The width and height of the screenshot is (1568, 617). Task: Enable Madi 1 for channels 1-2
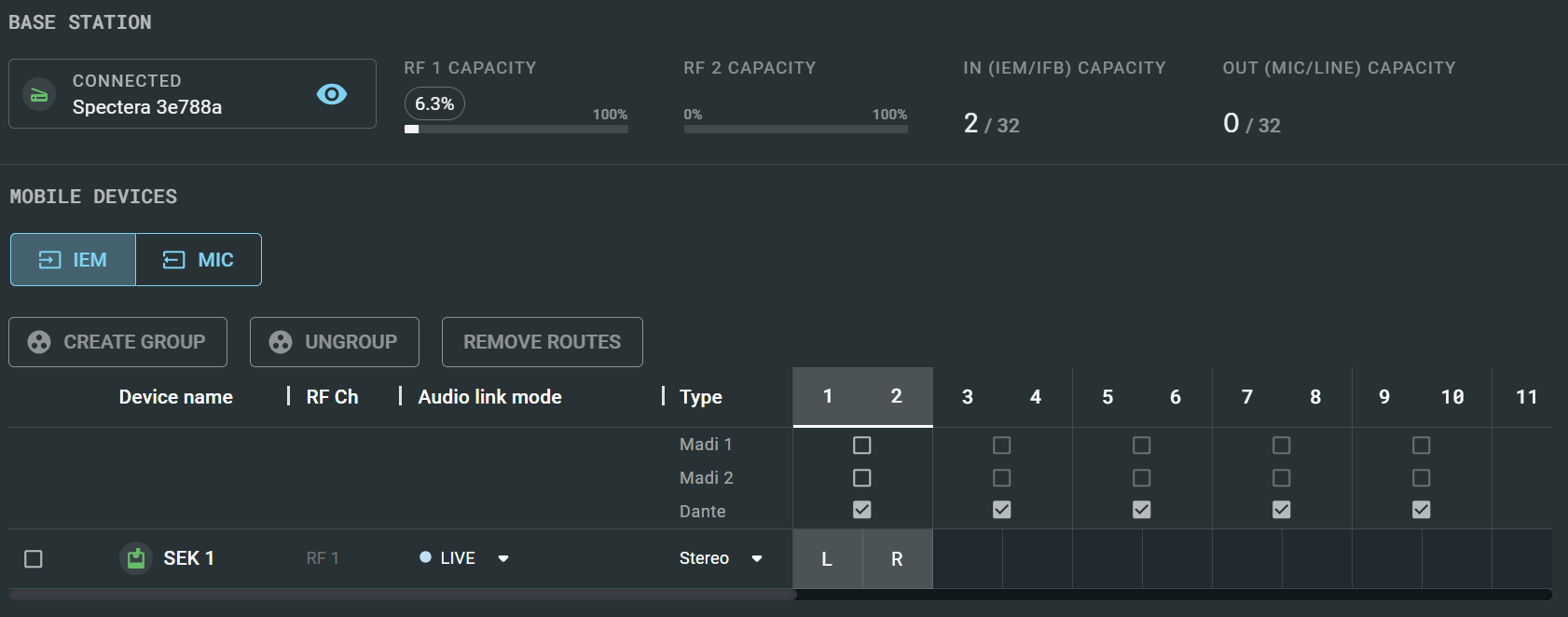click(x=862, y=446)
